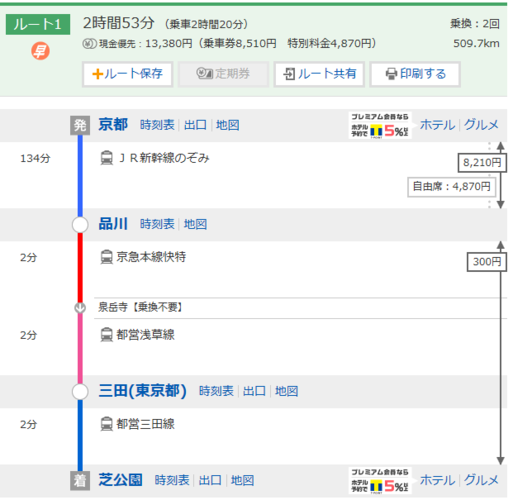Click the 泉岳寺【乗換不要】 row
The image size is (513, 500).
tap(300, 308)
